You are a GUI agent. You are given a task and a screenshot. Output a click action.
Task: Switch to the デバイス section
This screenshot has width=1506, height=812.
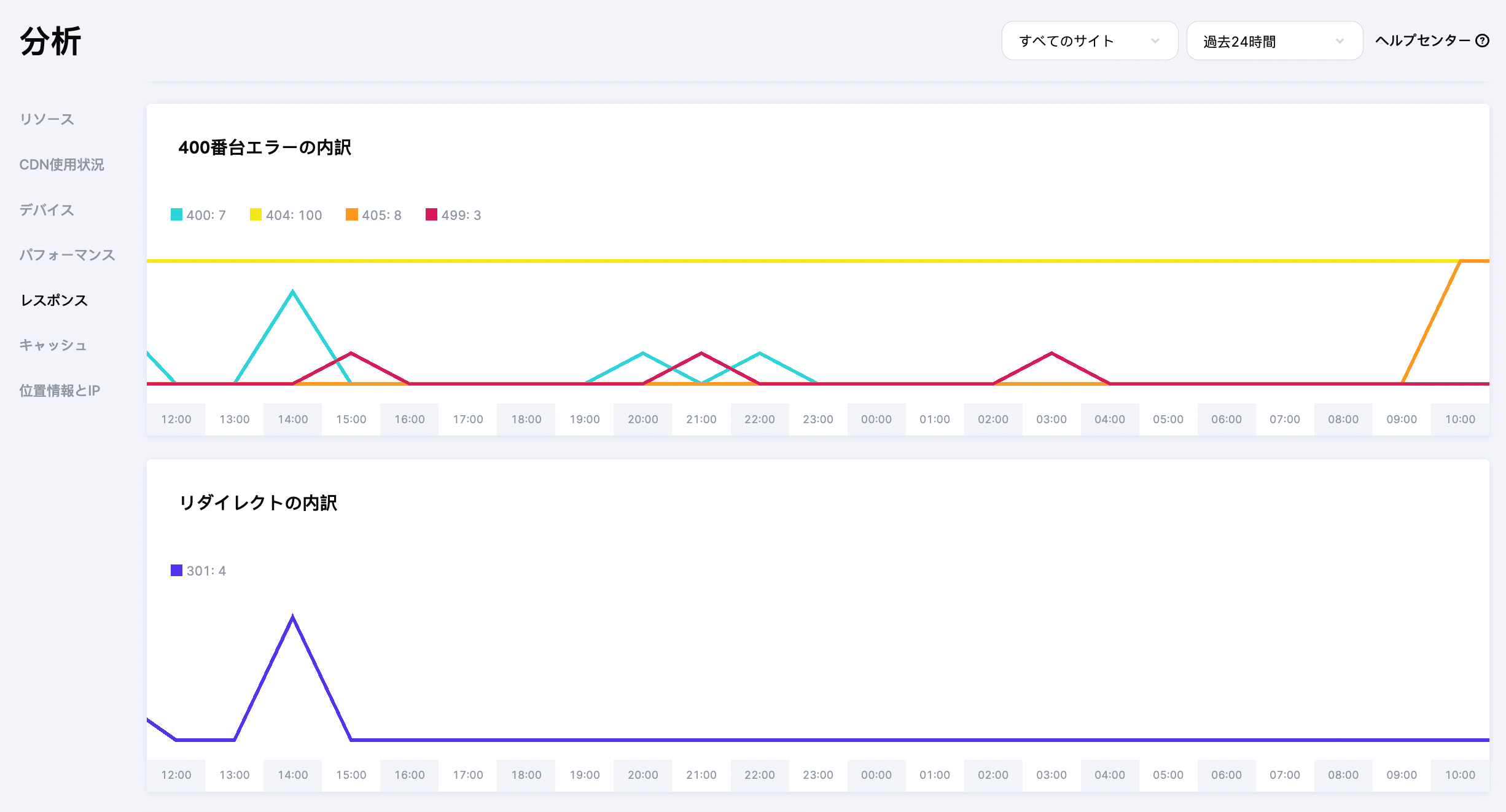47,210
